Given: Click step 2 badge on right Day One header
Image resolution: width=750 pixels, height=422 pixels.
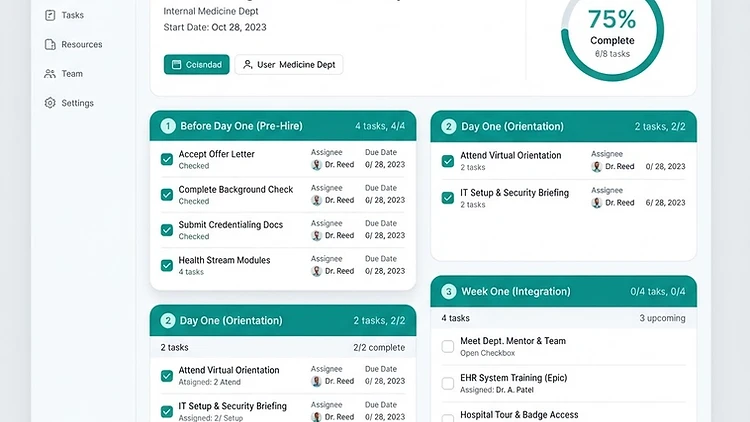Looking at the screenshot, I should tap(448, 126).
